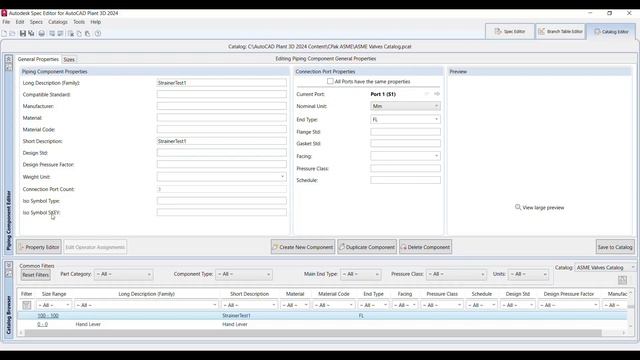The height and width of the screenshot is (360, 640).
Task: Click the Delete Component button
Action: point(425,247)
